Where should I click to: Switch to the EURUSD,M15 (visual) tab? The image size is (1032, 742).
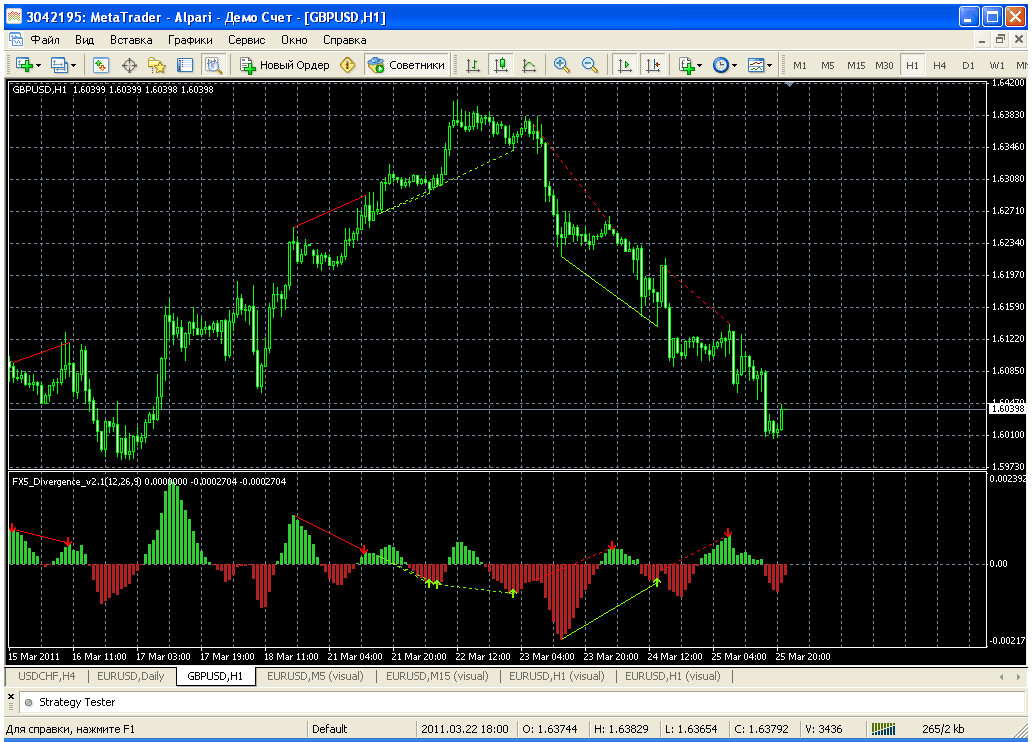[x=437, y=676]
